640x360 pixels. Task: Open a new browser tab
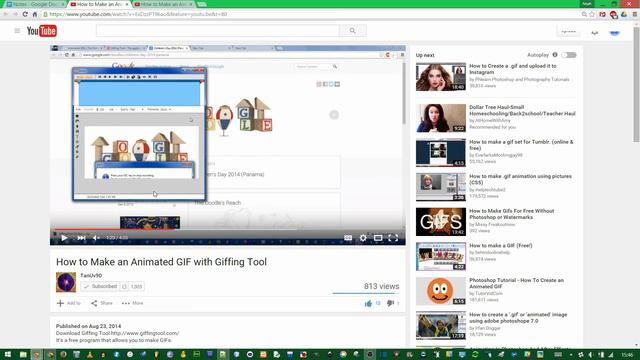pos(202,4)
